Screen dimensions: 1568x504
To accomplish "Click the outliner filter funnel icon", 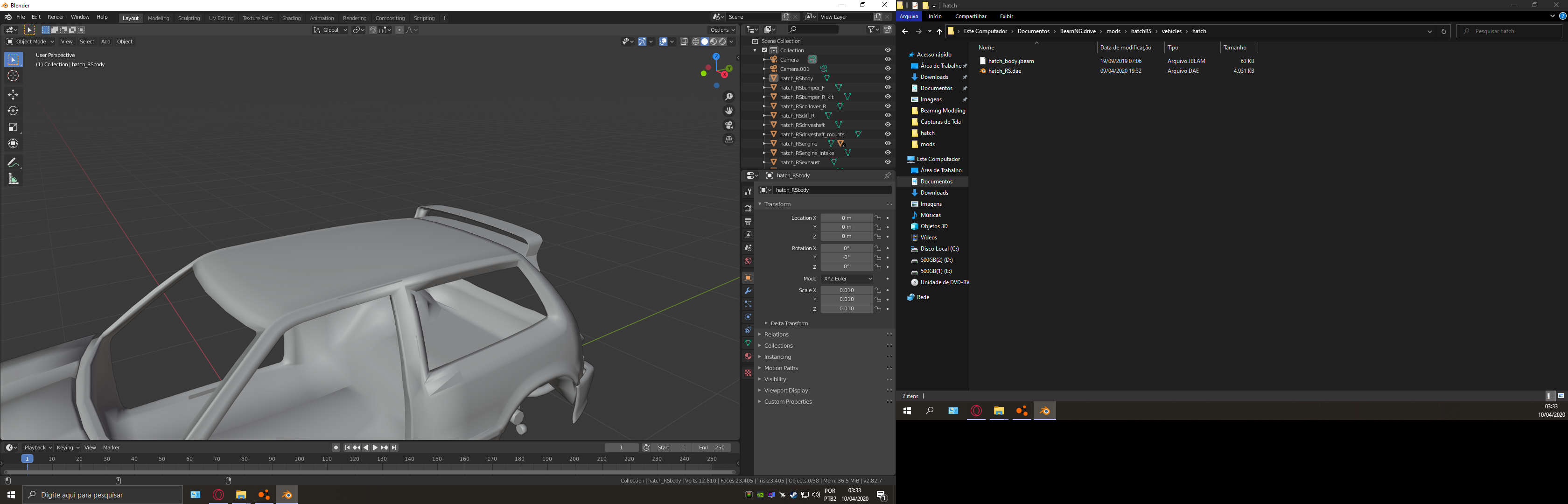I will 873,29.
